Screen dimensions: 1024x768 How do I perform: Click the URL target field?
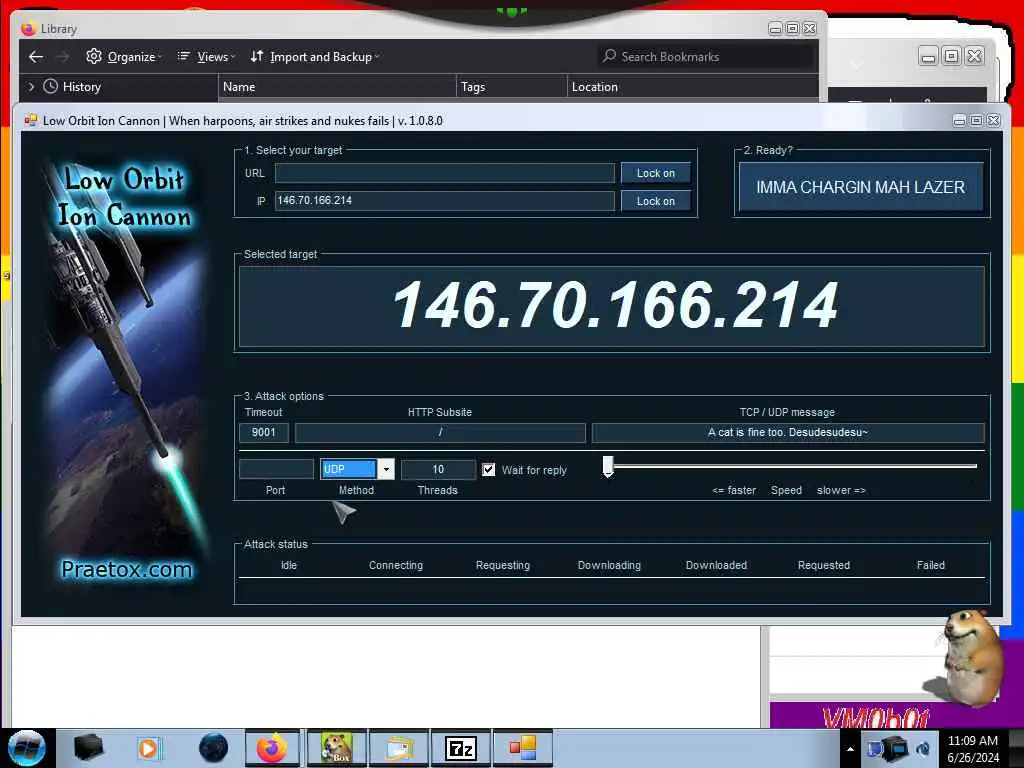[x=445, y=173]
